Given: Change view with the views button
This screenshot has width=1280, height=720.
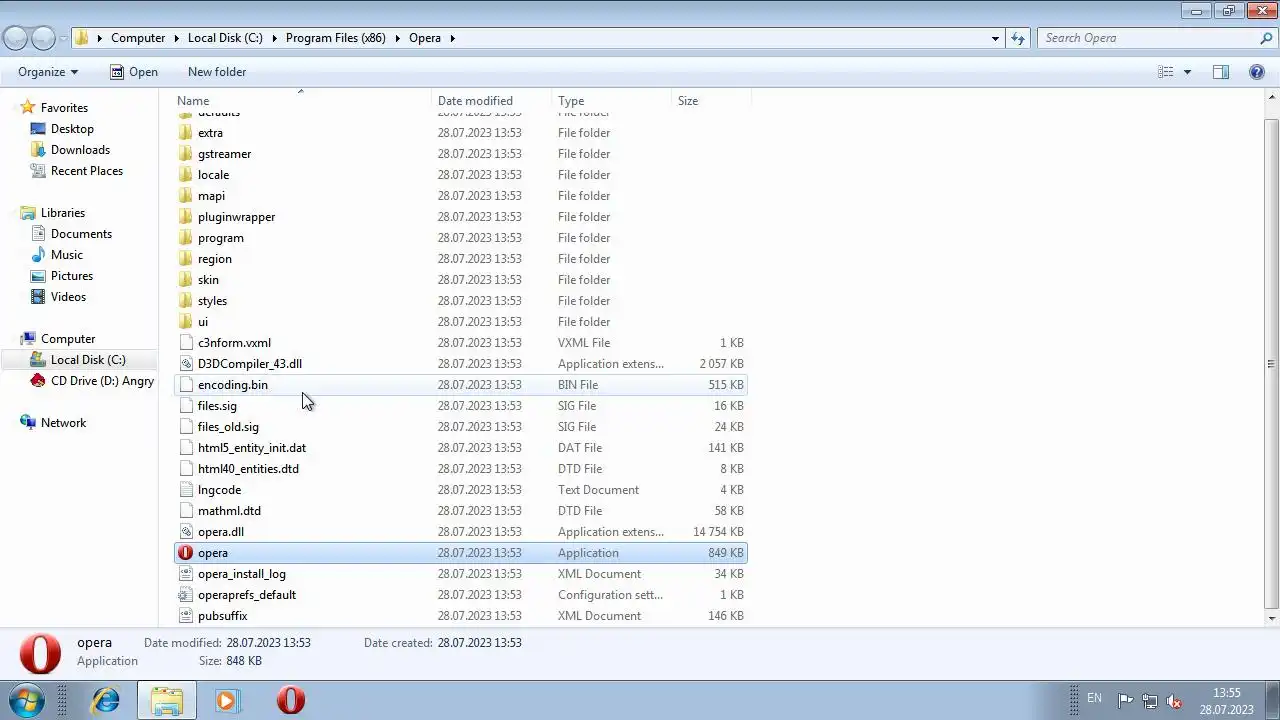Looking at the screenshot, I should point(1166,72).
